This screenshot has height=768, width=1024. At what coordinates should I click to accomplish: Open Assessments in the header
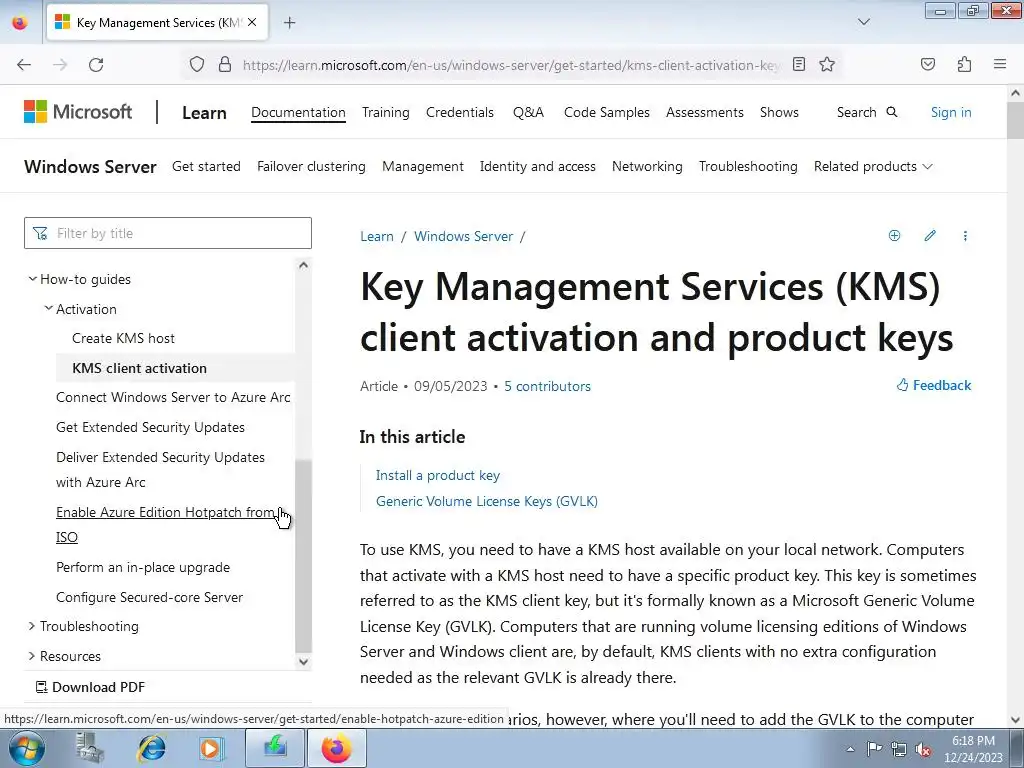coord(705,112)
